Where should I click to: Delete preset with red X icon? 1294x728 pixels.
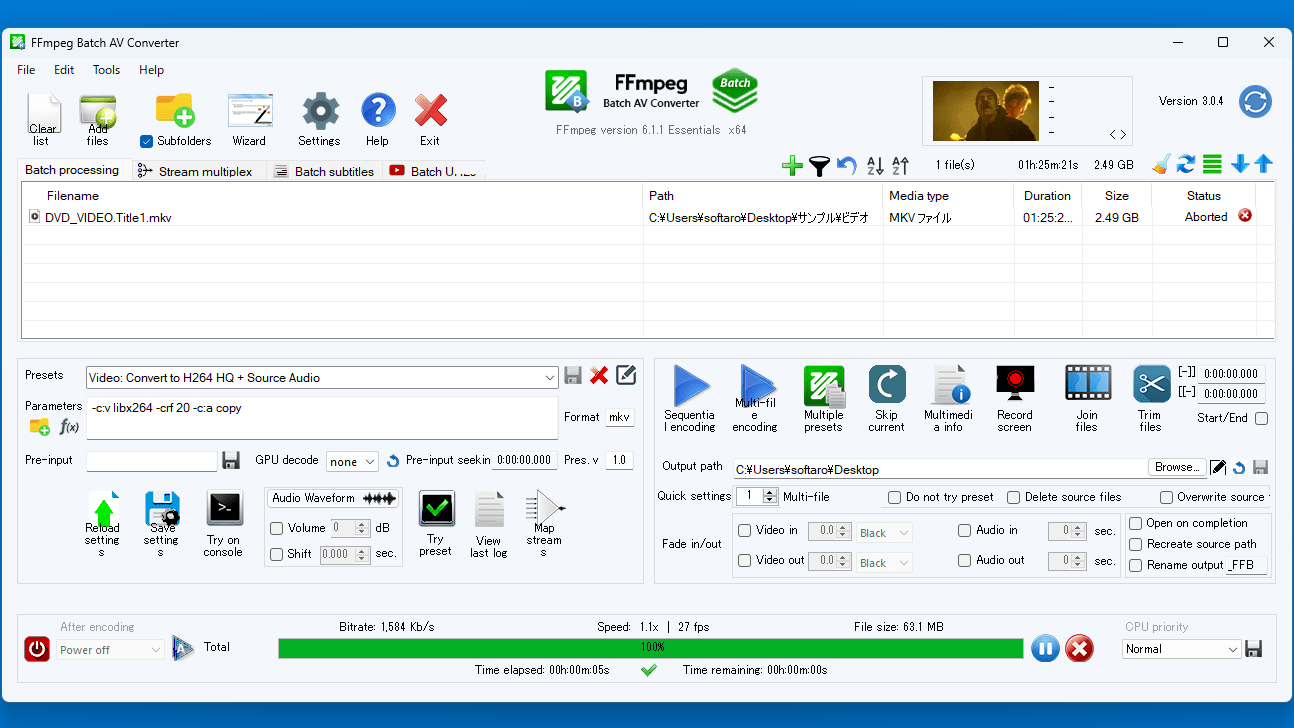[599, 375]
